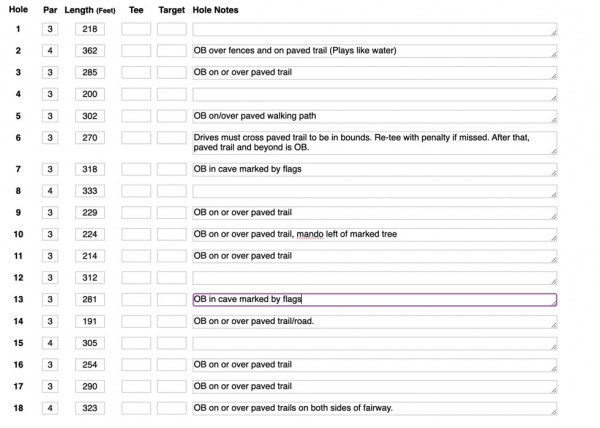Click hole 5 notes about walking path
Screen dimensions: 600x428
click(373, 116)
